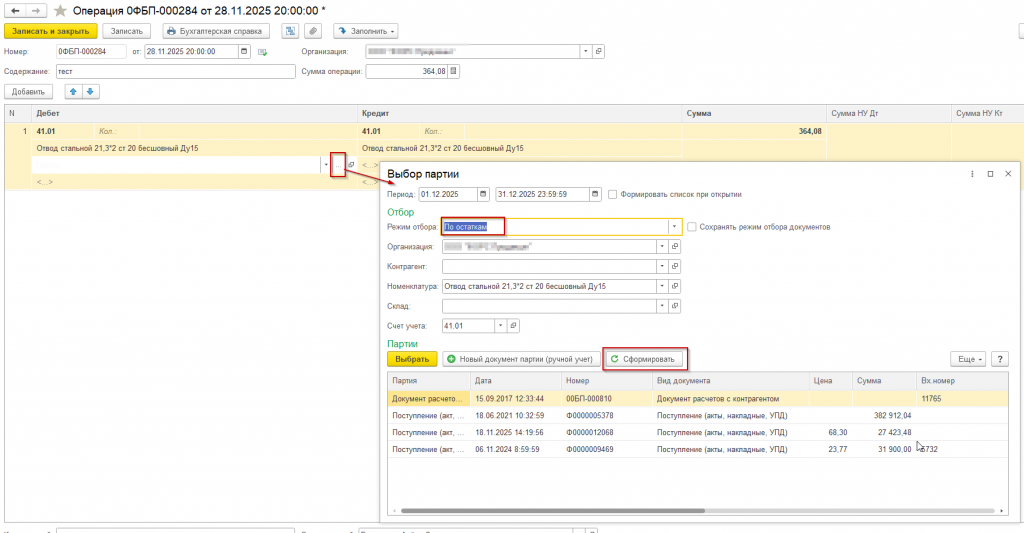Select the row numbered Ф0000009469

click(x=698, y=449)
